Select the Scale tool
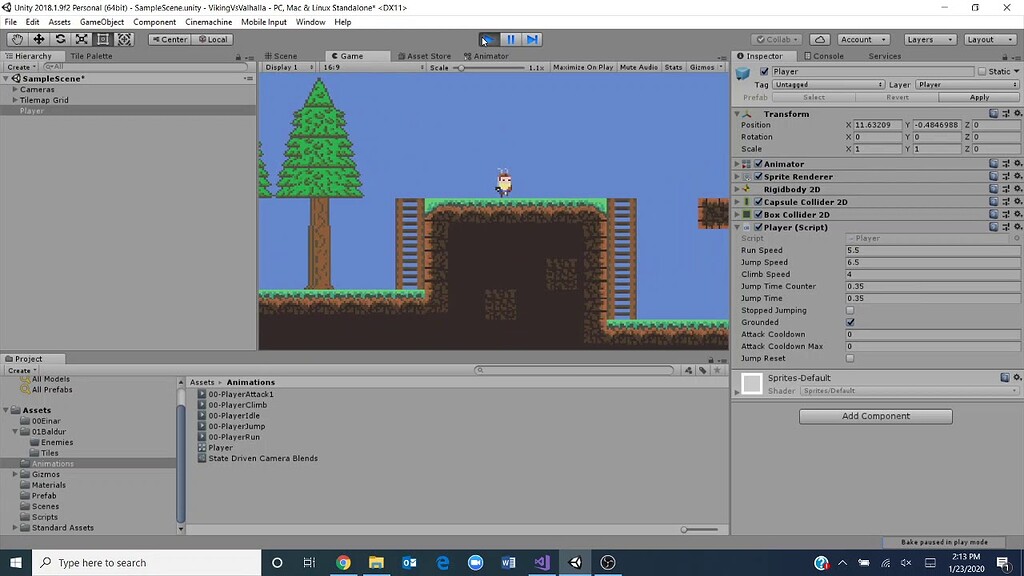The height and width of the screenshot is (576, 1024). click(x=80, y=40)
